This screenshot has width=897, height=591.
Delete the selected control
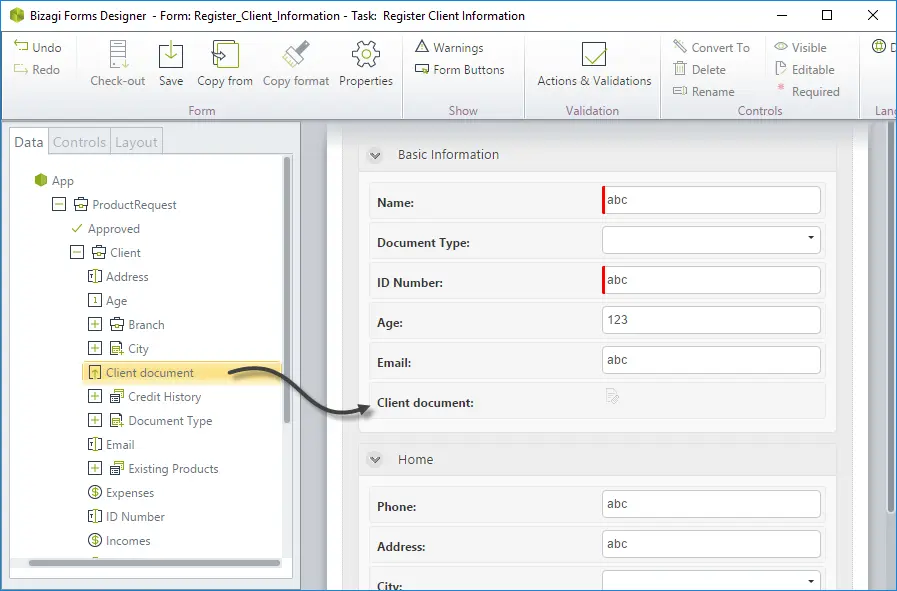700,70
